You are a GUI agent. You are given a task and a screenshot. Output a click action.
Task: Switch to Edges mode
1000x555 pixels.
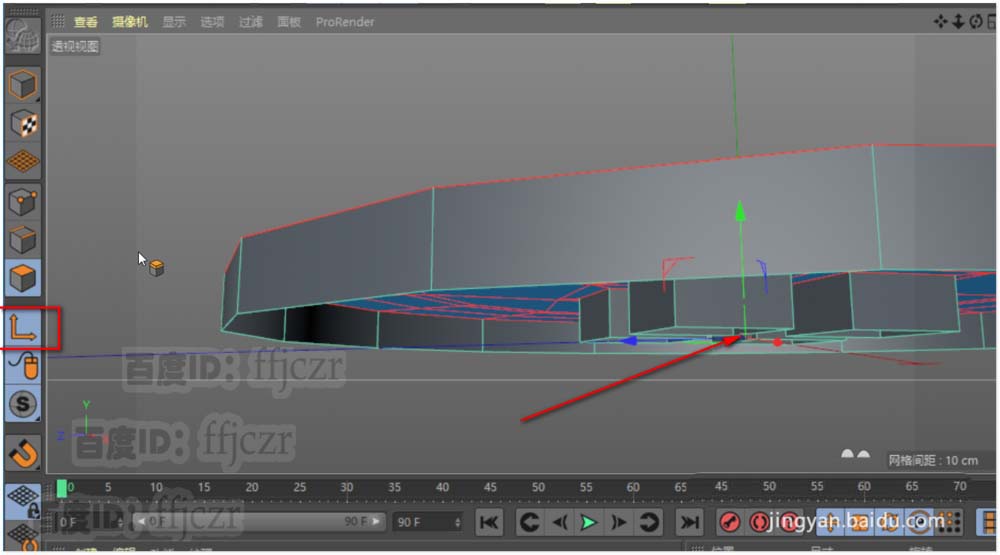[22, 240]
